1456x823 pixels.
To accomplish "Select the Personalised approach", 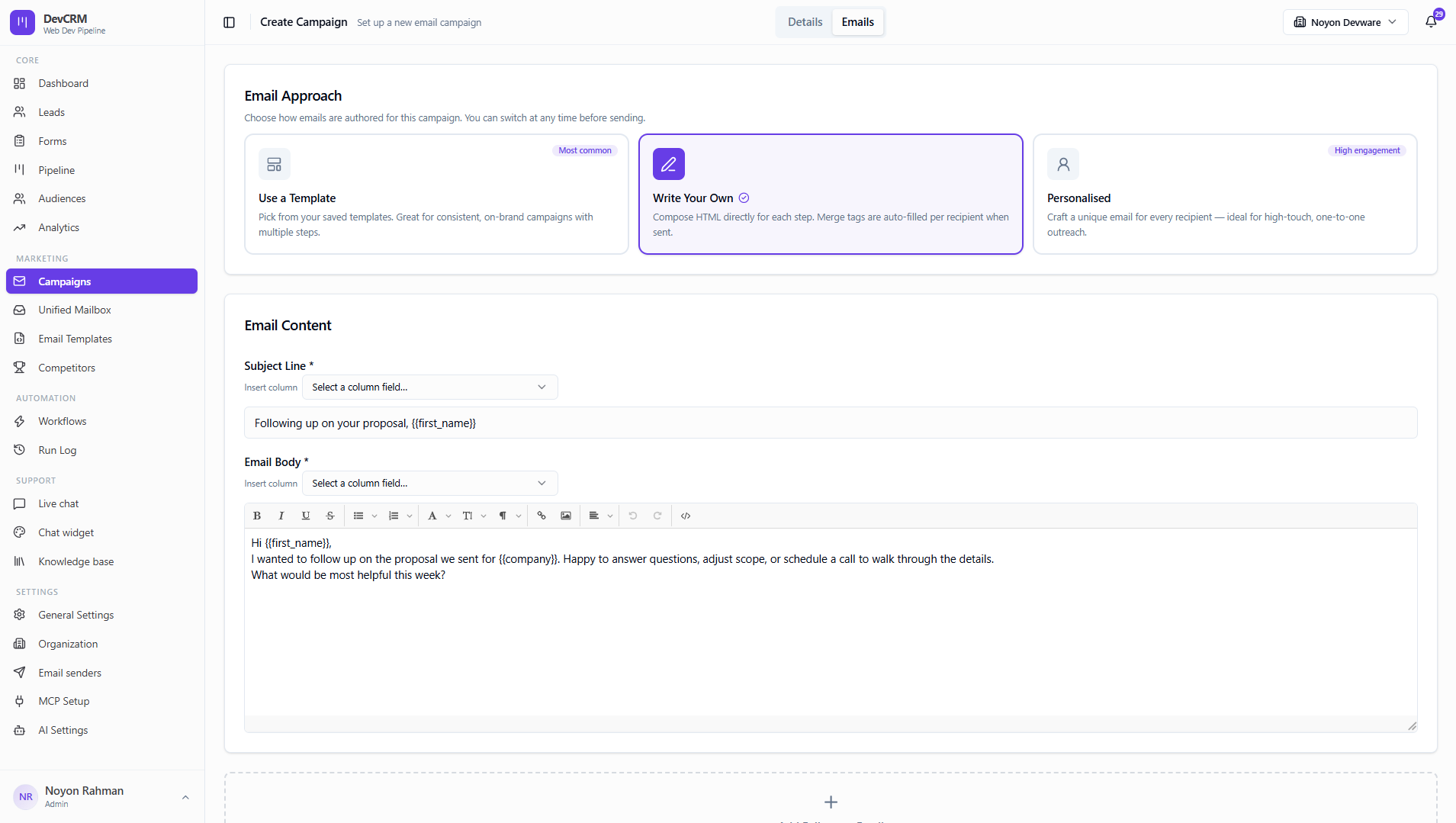I will coord(1225,194).
